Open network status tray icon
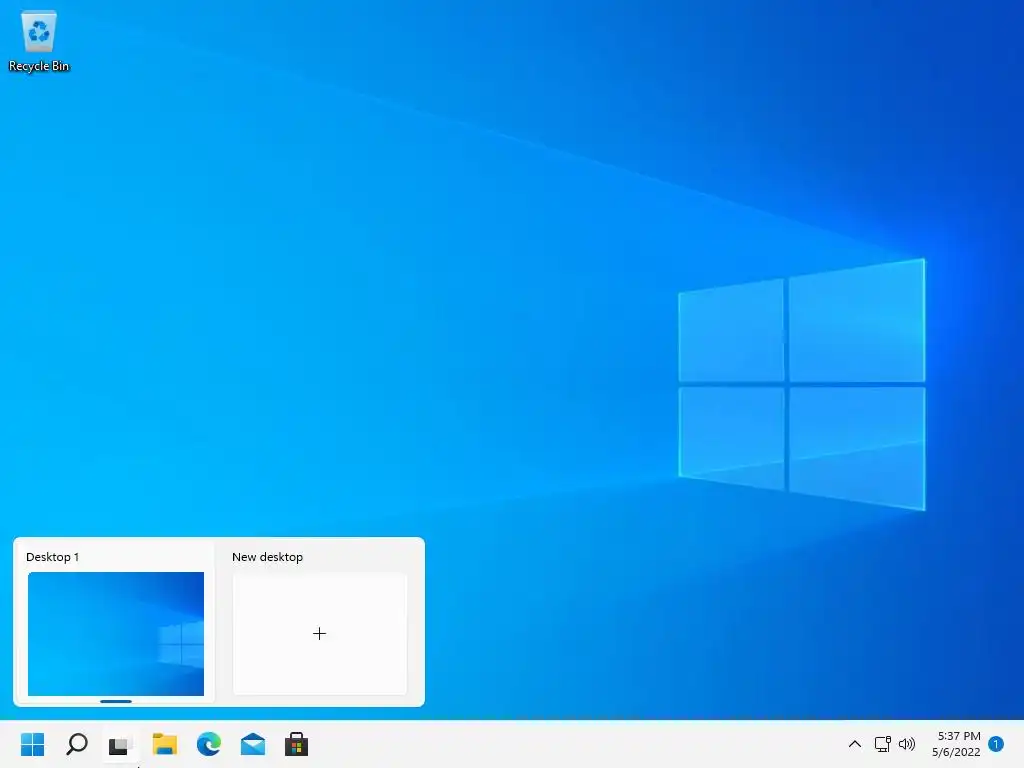 pyautogui.click(x=882, y=744)
